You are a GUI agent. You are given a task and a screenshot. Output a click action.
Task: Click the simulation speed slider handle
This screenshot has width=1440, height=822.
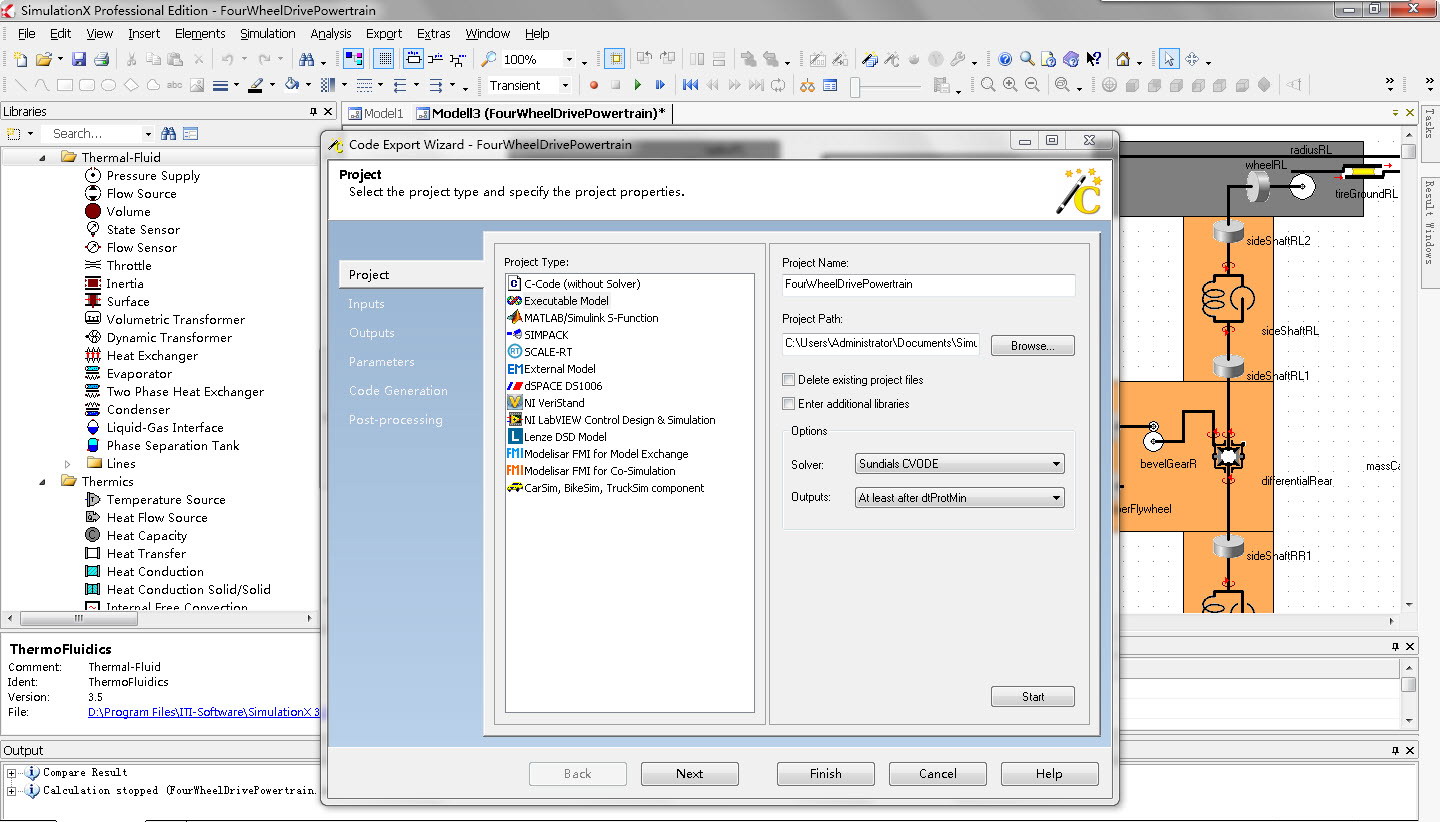click(856, 88)
